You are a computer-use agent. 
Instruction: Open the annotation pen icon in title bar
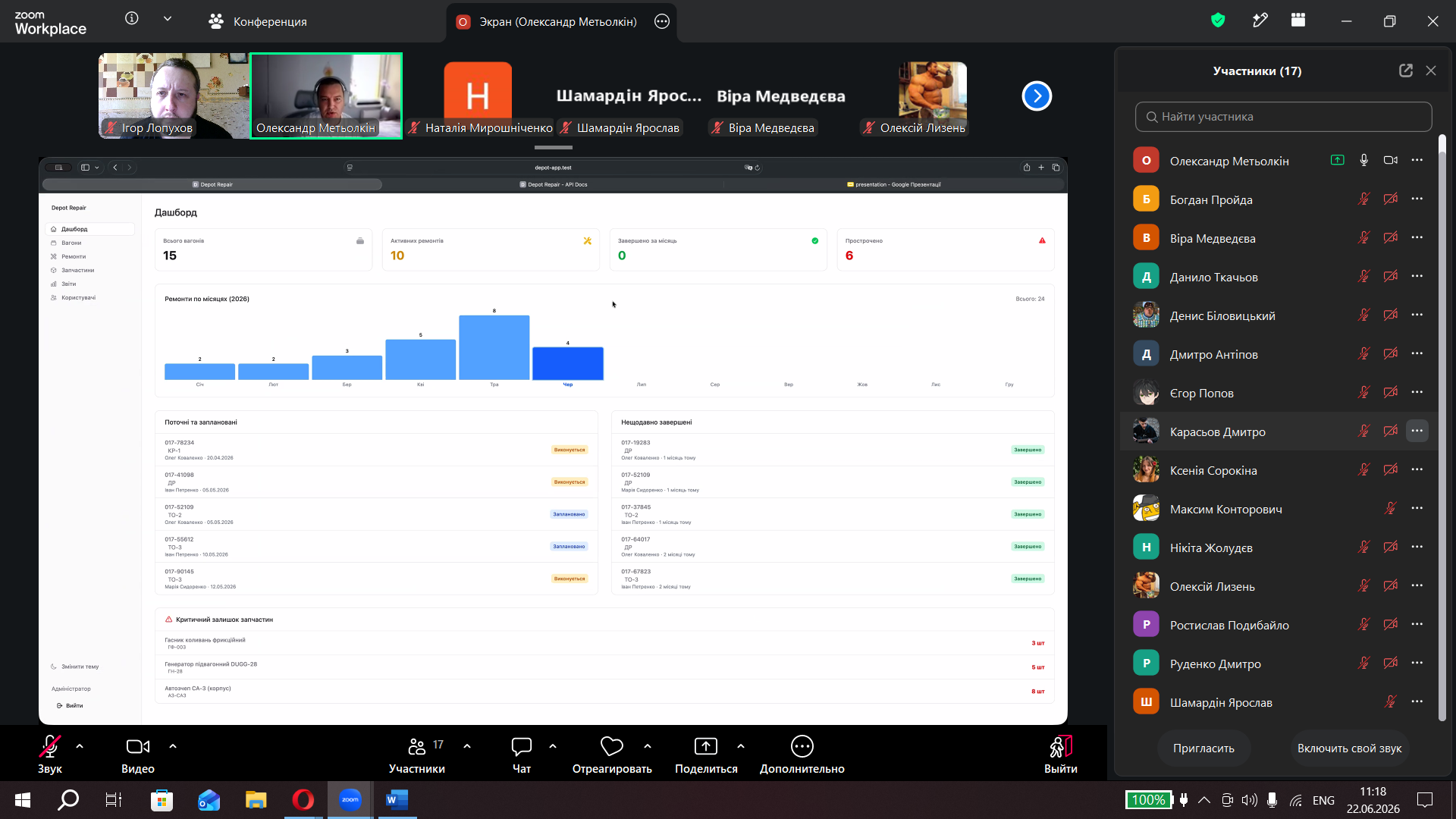1260,20
